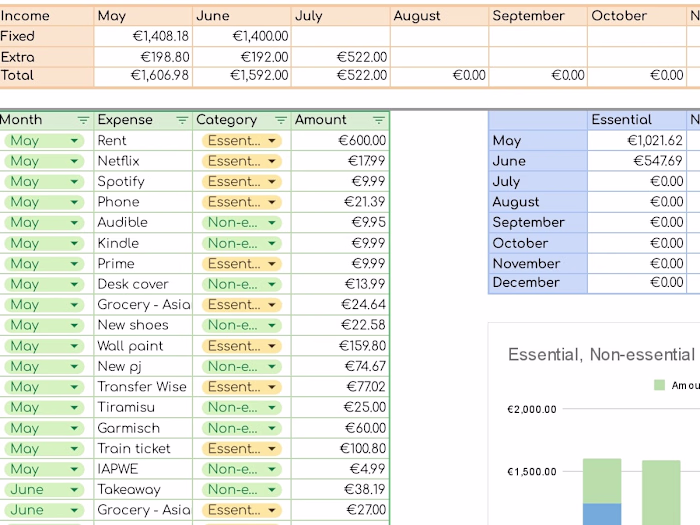The height and width of the screenshot is (525, 700).
Task: Click the chart title "Essential, Non-essential"
Action: coord(600,354)
